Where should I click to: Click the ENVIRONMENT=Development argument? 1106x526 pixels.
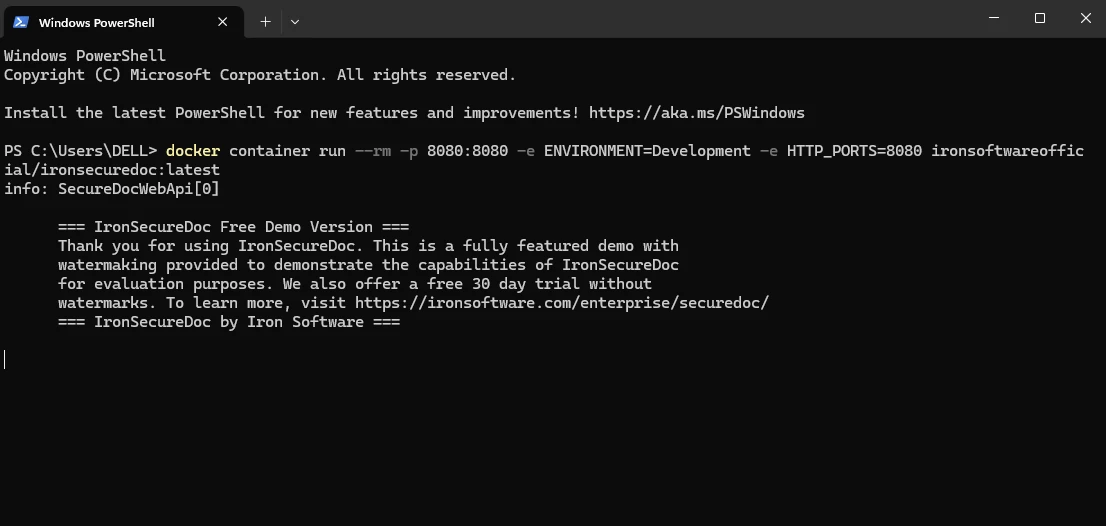pos(647,151)
